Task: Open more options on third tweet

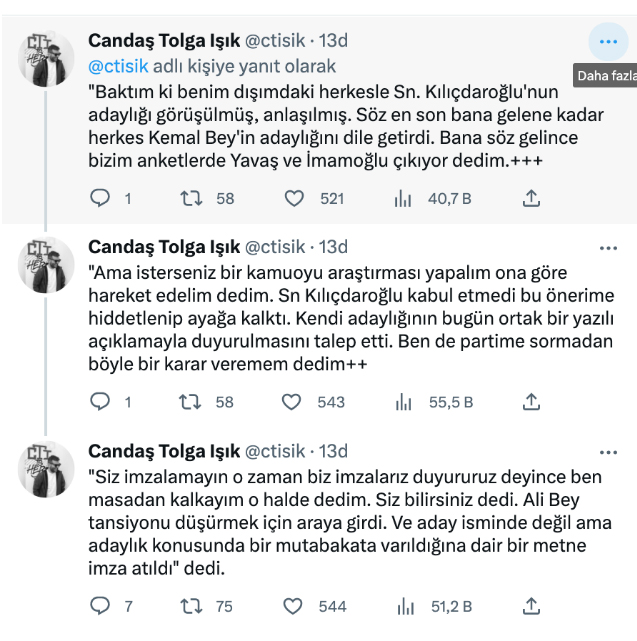Action: click(x=608, y=450)
